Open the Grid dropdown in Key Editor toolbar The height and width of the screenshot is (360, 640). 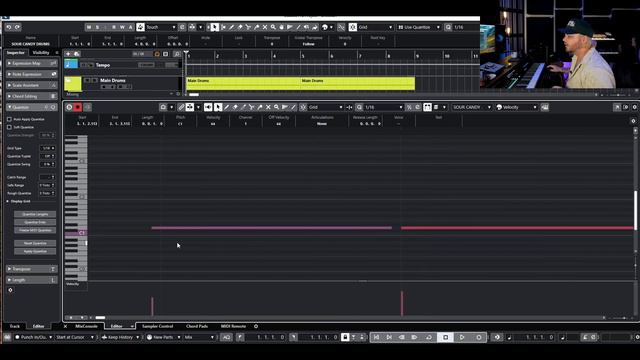325,107
